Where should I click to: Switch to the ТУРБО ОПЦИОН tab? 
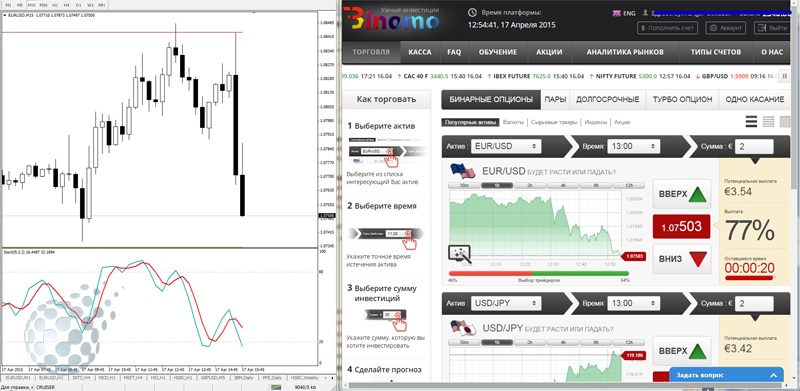682,100
